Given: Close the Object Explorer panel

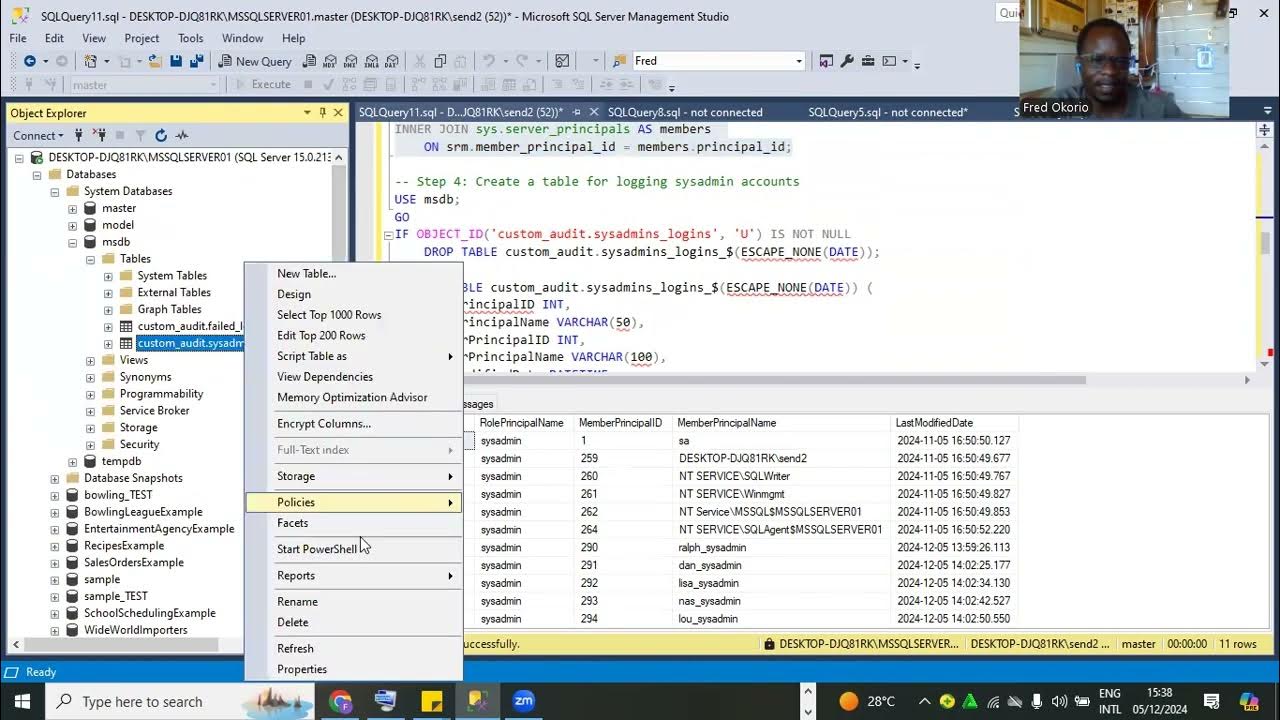Looking at the screenshot, I should pos(338,113).
